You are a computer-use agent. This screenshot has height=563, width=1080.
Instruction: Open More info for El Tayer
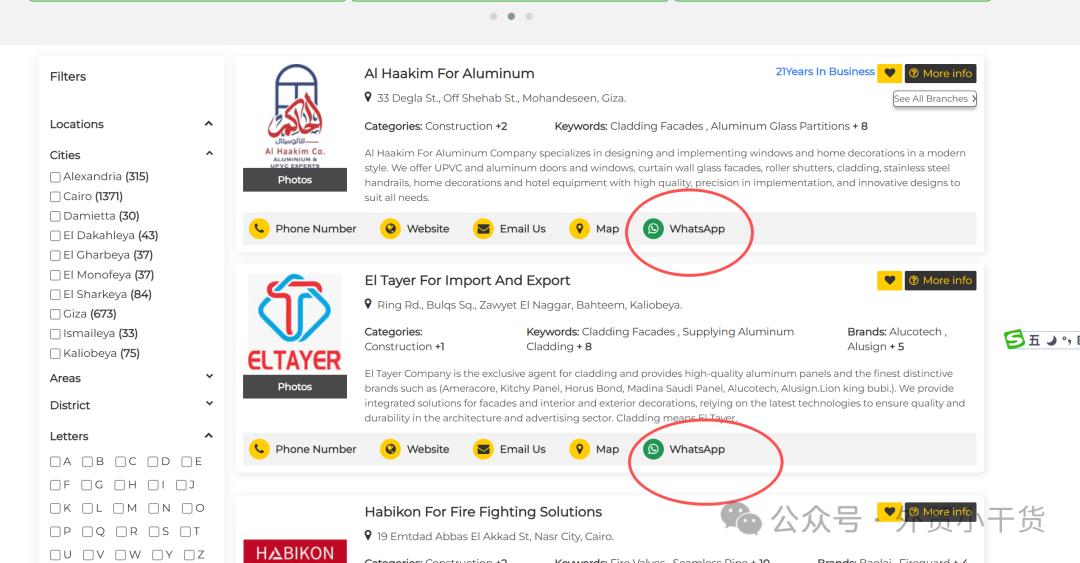[940, 280]
